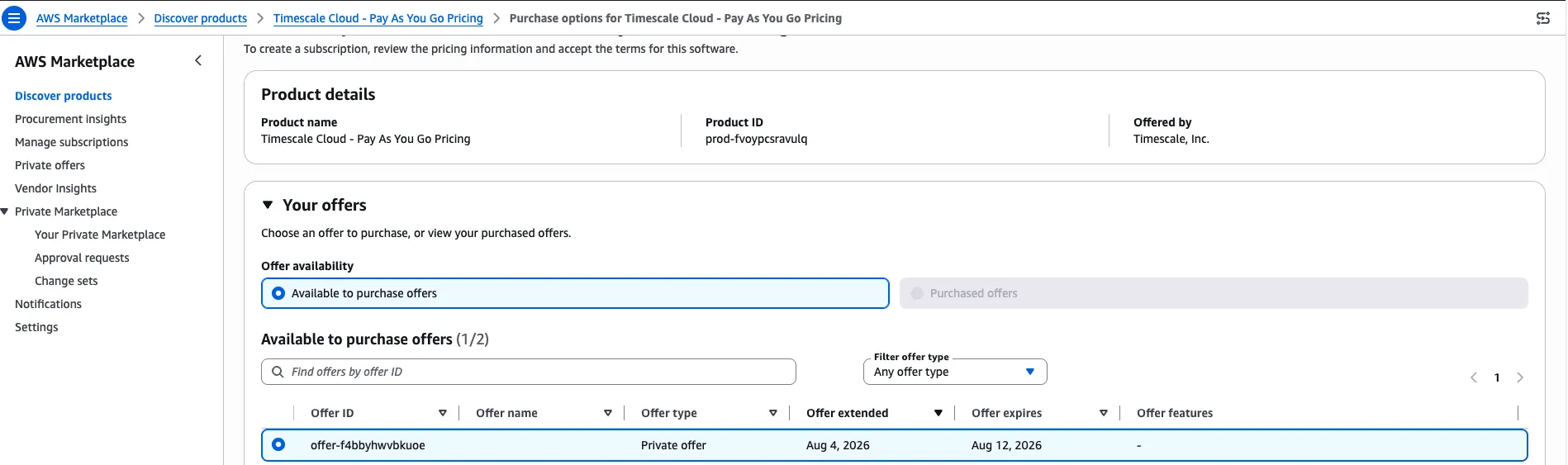Click the Aug 4, 2026 extended date
The width and height of the screenshot is (1568, 465).
point(838,445)
